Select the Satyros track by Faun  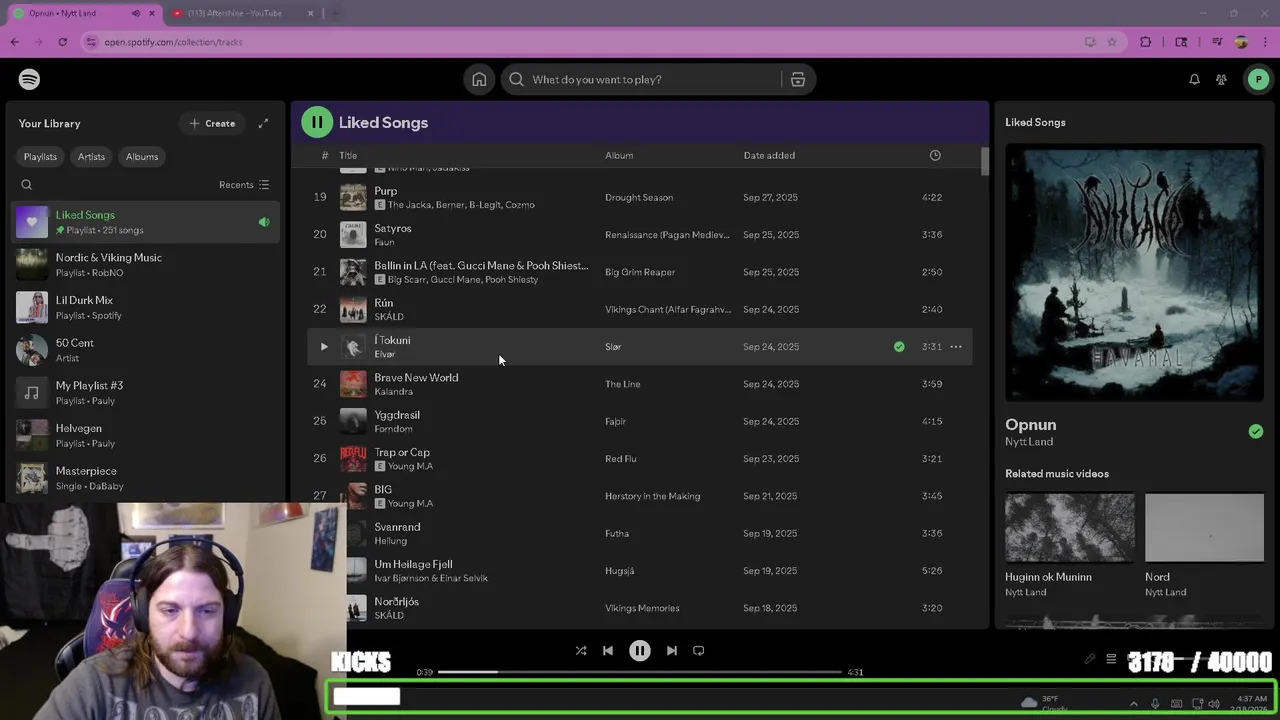tap(640, 234)
